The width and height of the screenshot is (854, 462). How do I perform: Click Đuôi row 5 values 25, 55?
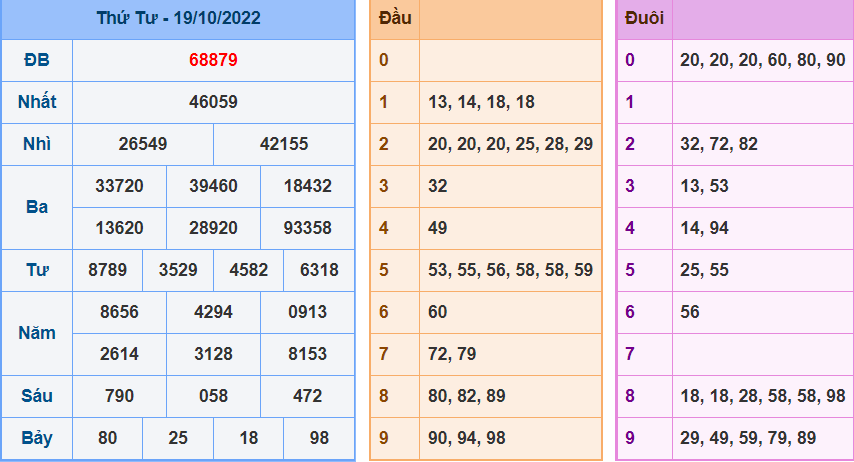click(704, 270)
